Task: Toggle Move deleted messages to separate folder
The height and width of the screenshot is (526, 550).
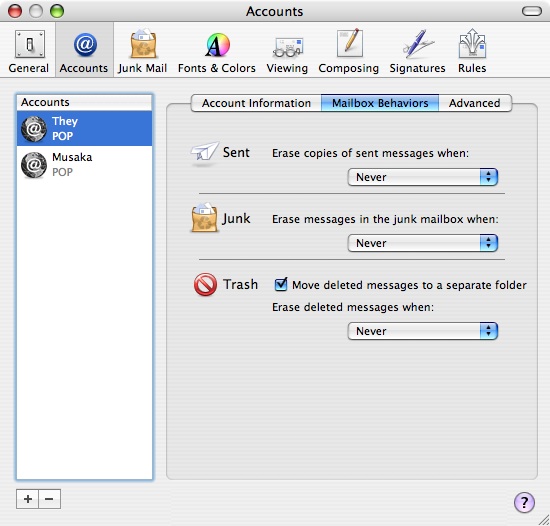Action: (281, 284)
